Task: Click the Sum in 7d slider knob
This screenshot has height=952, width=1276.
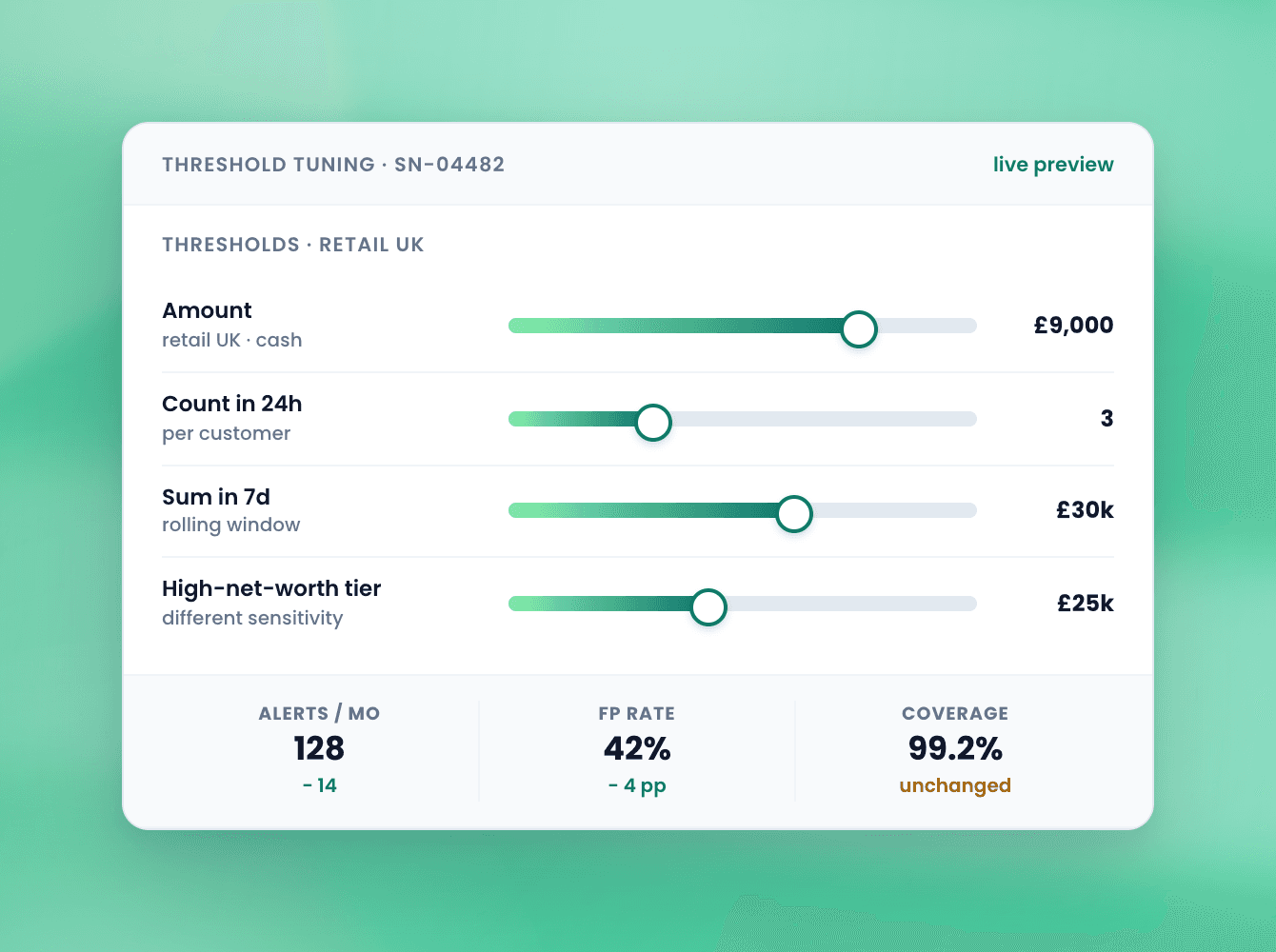Action: (794, 513)
